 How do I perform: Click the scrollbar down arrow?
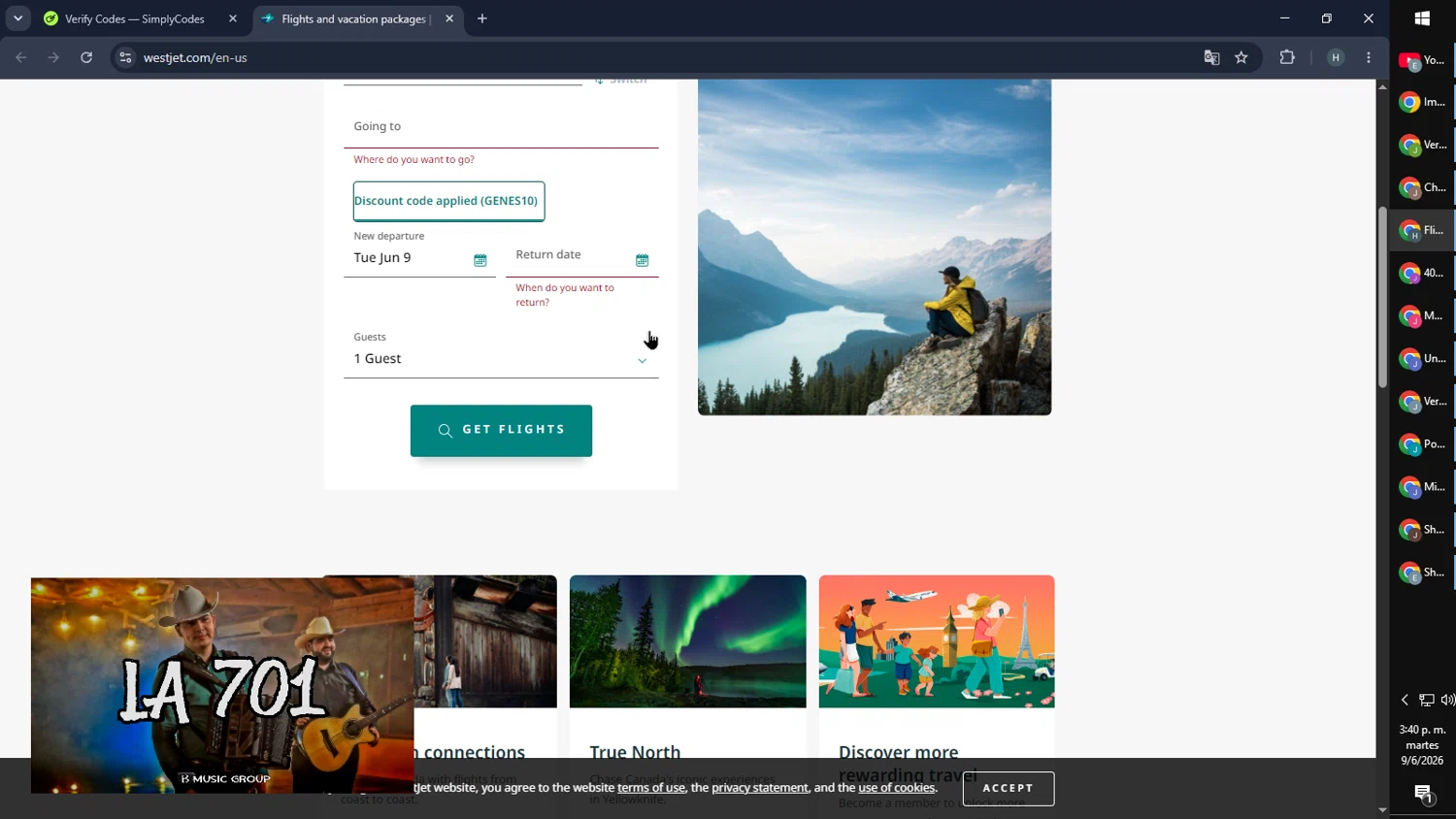(x=1382, y=810)
